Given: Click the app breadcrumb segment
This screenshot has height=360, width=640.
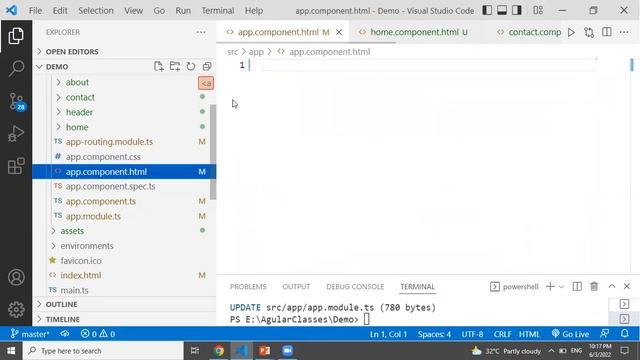Looking at the screenshot, I should click(256, 52).
